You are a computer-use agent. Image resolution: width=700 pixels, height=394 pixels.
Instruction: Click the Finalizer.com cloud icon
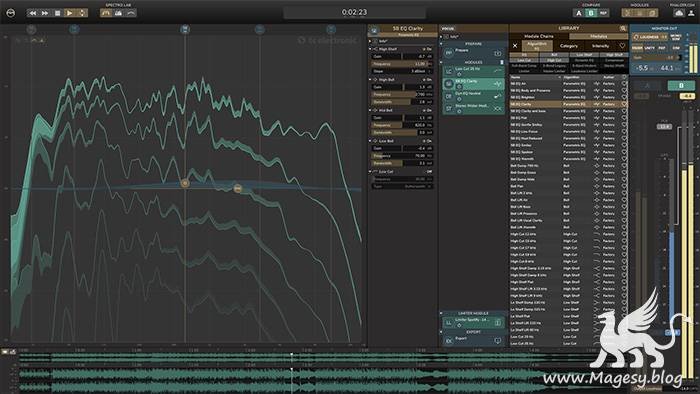pos(679,13)
